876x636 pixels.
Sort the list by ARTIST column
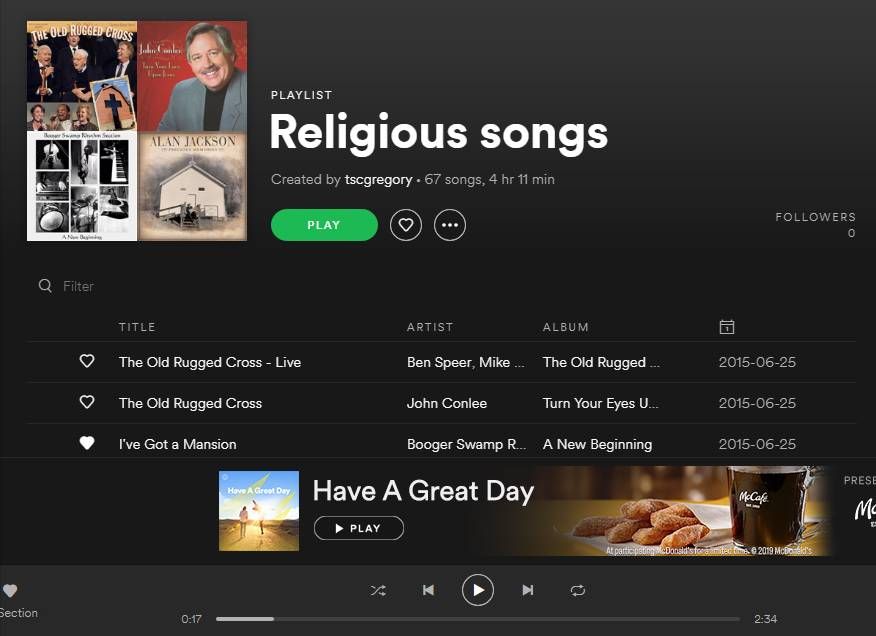430,327
